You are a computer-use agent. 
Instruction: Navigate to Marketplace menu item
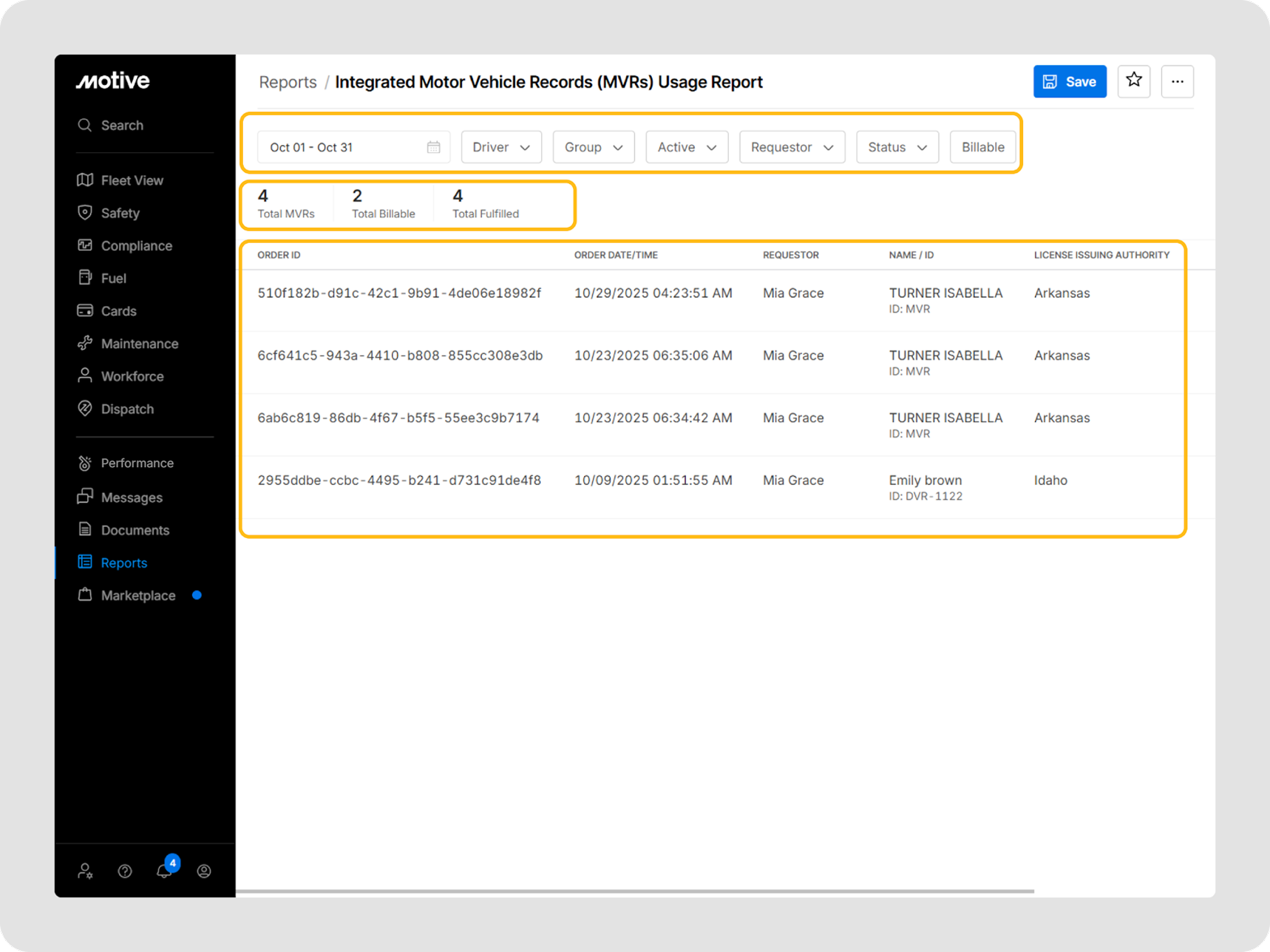138,596
